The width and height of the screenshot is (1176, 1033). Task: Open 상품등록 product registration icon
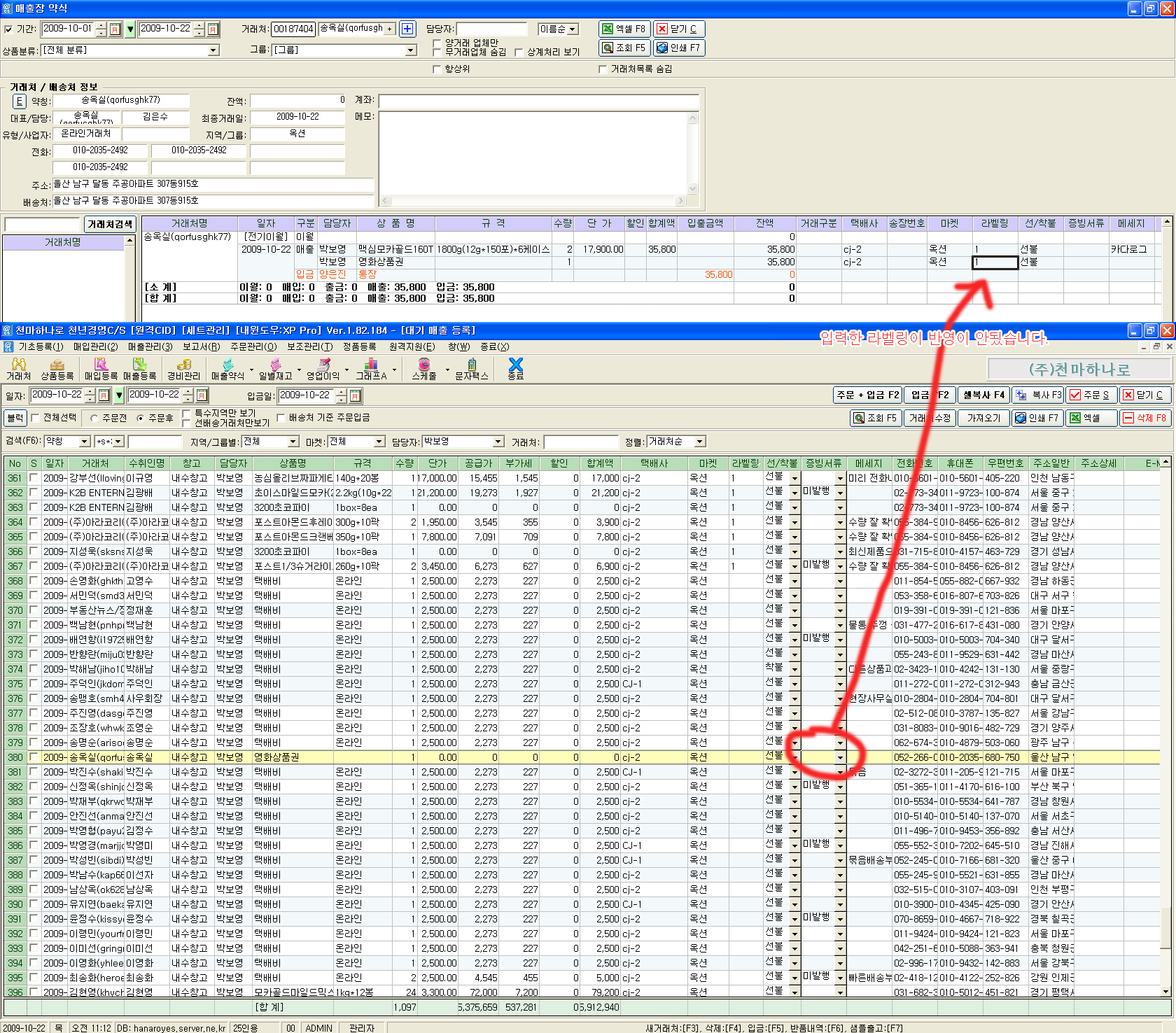(57, 369)
